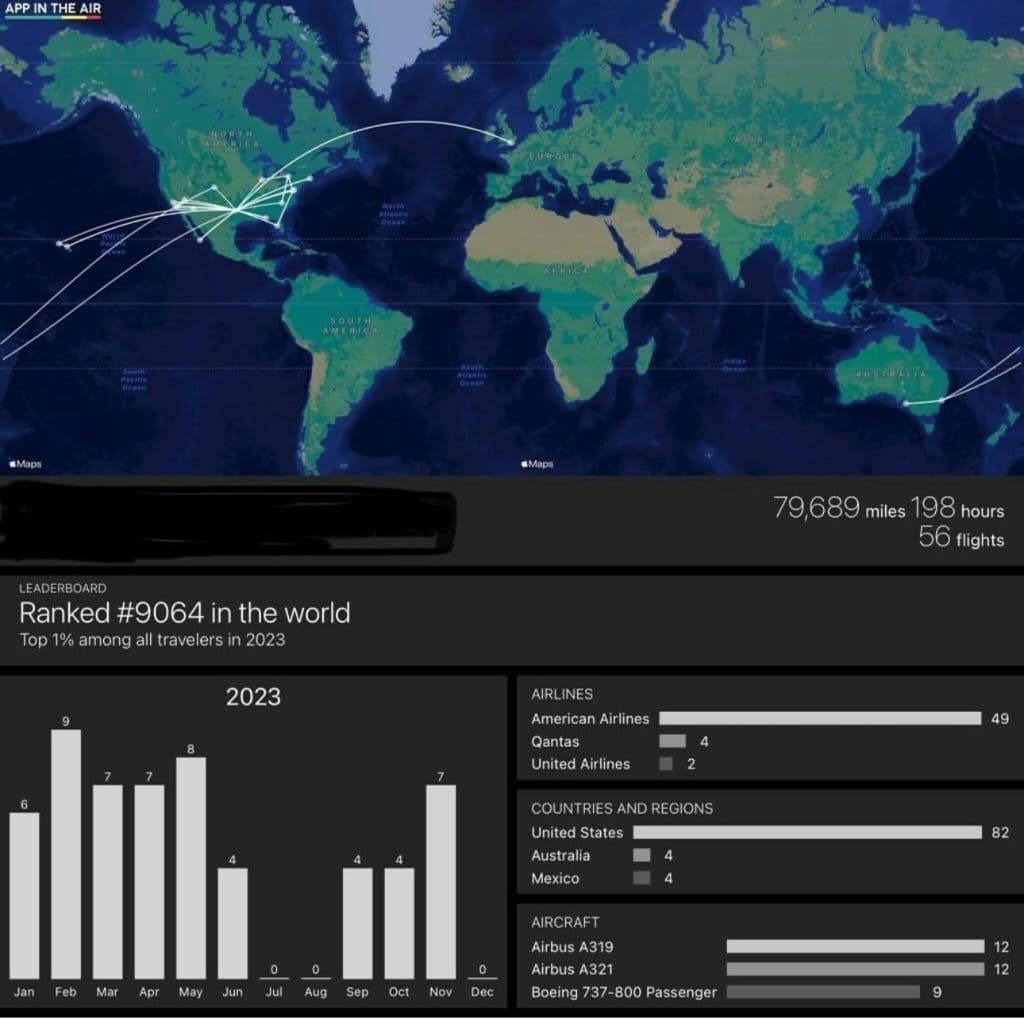Click the American Airlines count 49
Screen dimensions: 1024x1020
point(1000,718)
